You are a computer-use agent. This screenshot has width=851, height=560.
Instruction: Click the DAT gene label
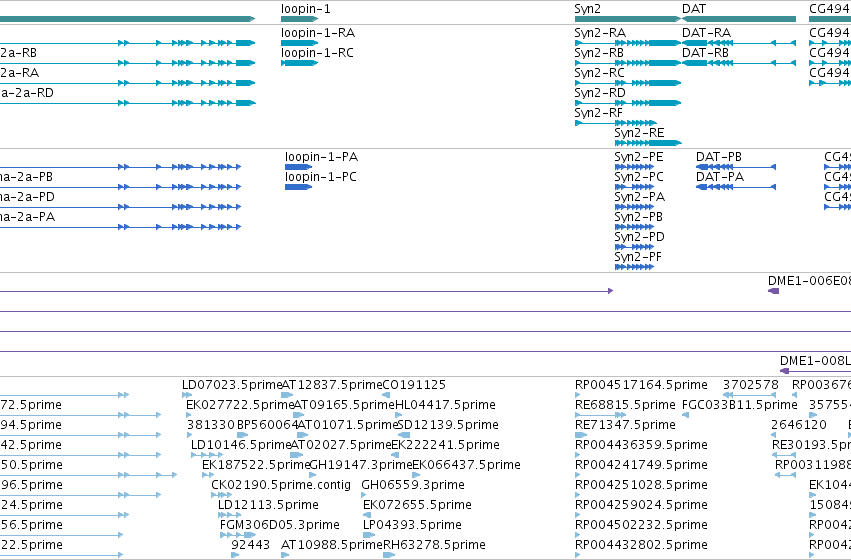click(x=694, y=9)
